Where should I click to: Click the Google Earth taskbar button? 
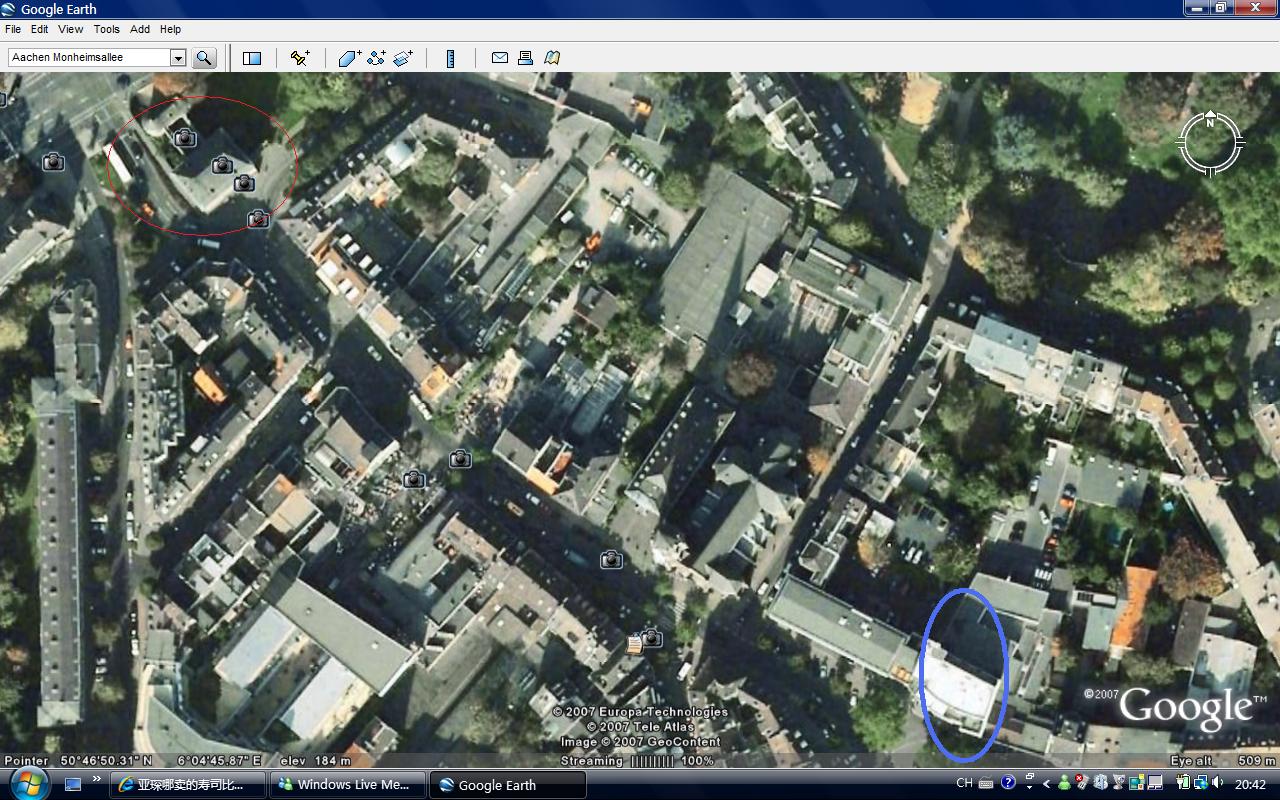click(508, 785)
